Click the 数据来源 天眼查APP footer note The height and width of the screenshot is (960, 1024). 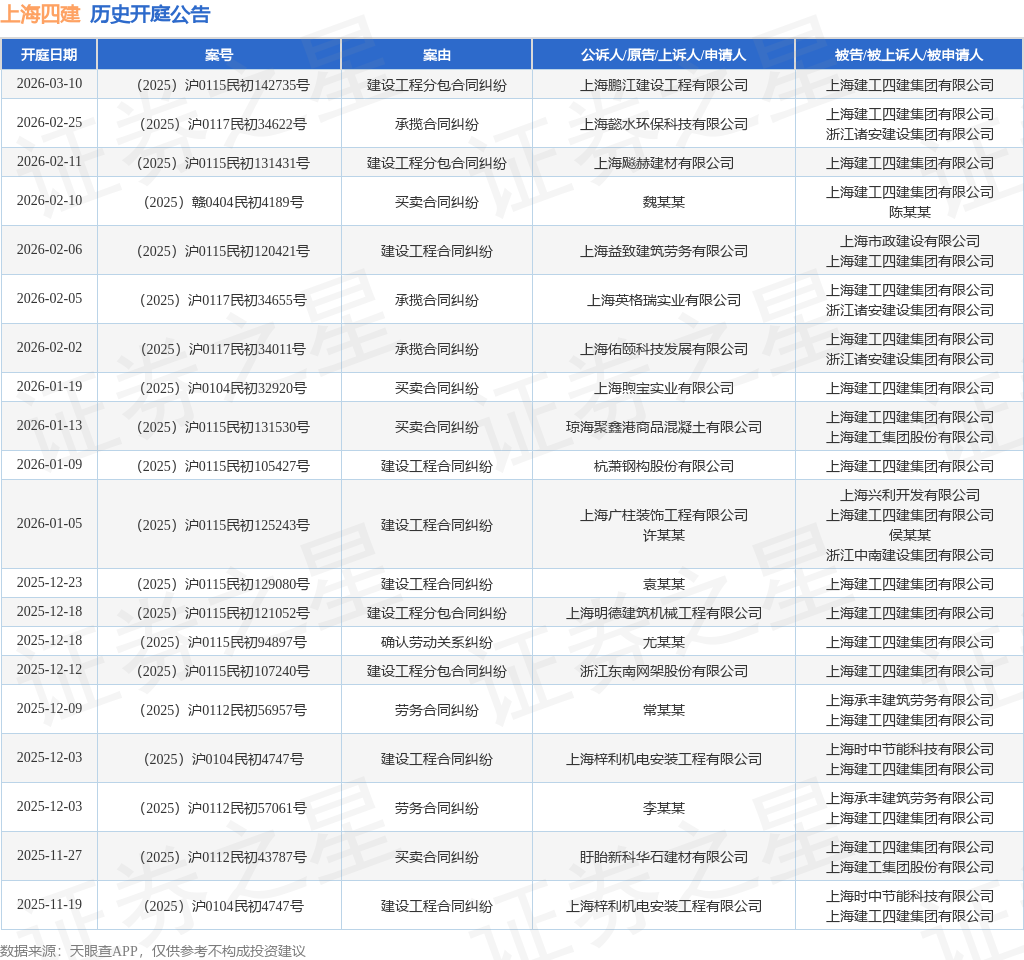pyautogui.click(x=153, y=951)
